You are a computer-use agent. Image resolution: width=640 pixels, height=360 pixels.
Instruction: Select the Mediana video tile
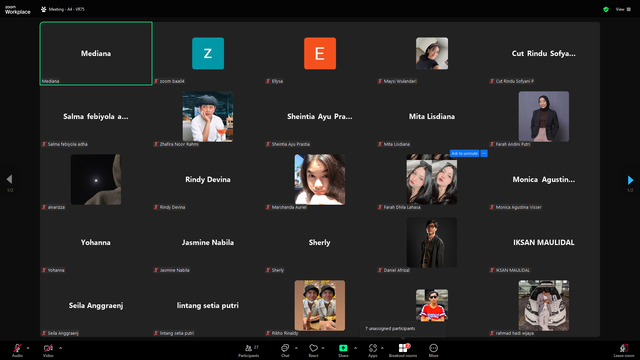[96, 53]
